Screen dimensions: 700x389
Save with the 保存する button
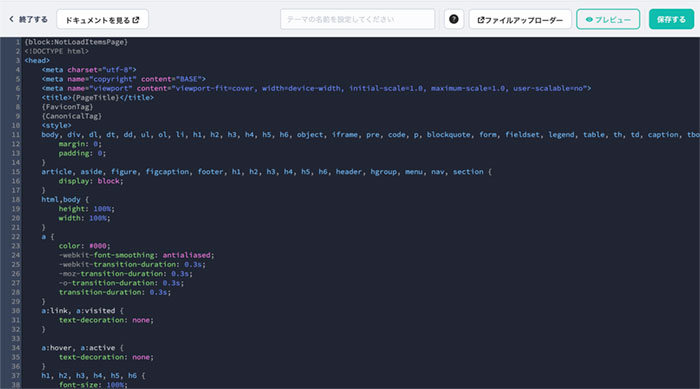click(x=671, y=20)
